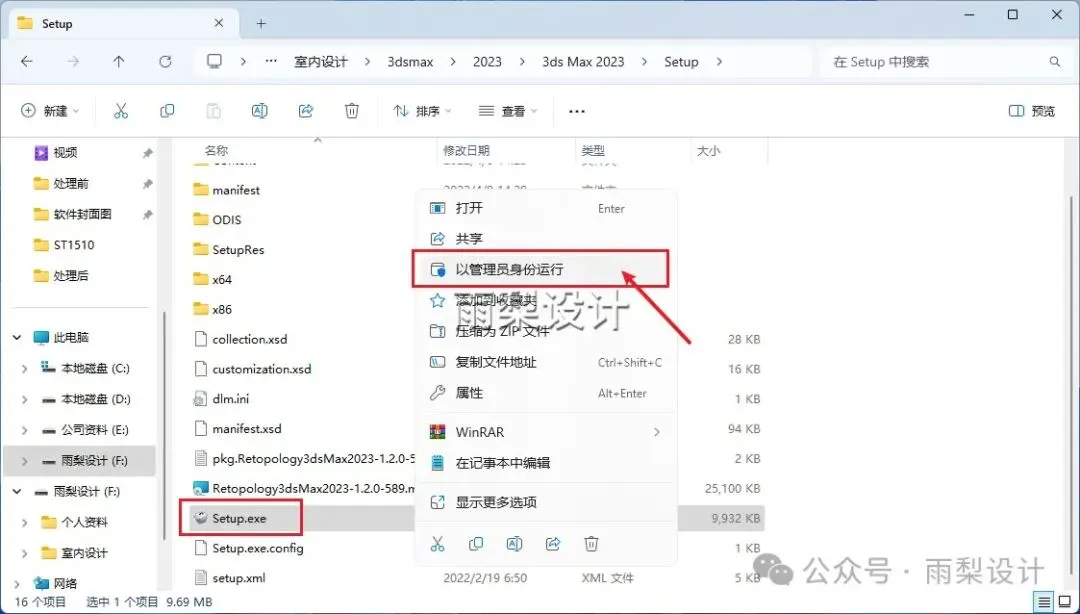
Task: Click the delete icon in the context menu
Action: point(591,544)
